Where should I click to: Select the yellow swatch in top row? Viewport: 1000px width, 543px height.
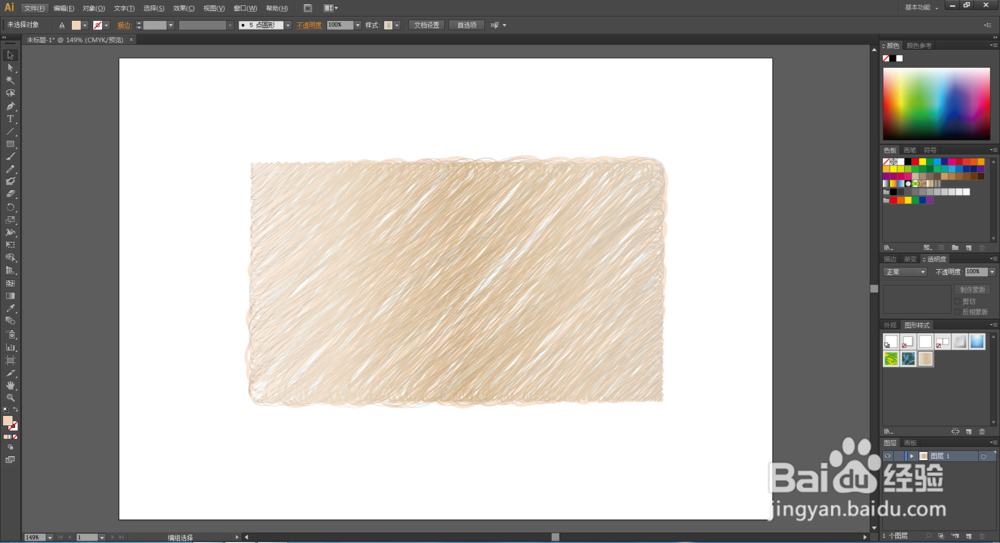point(922,162)
